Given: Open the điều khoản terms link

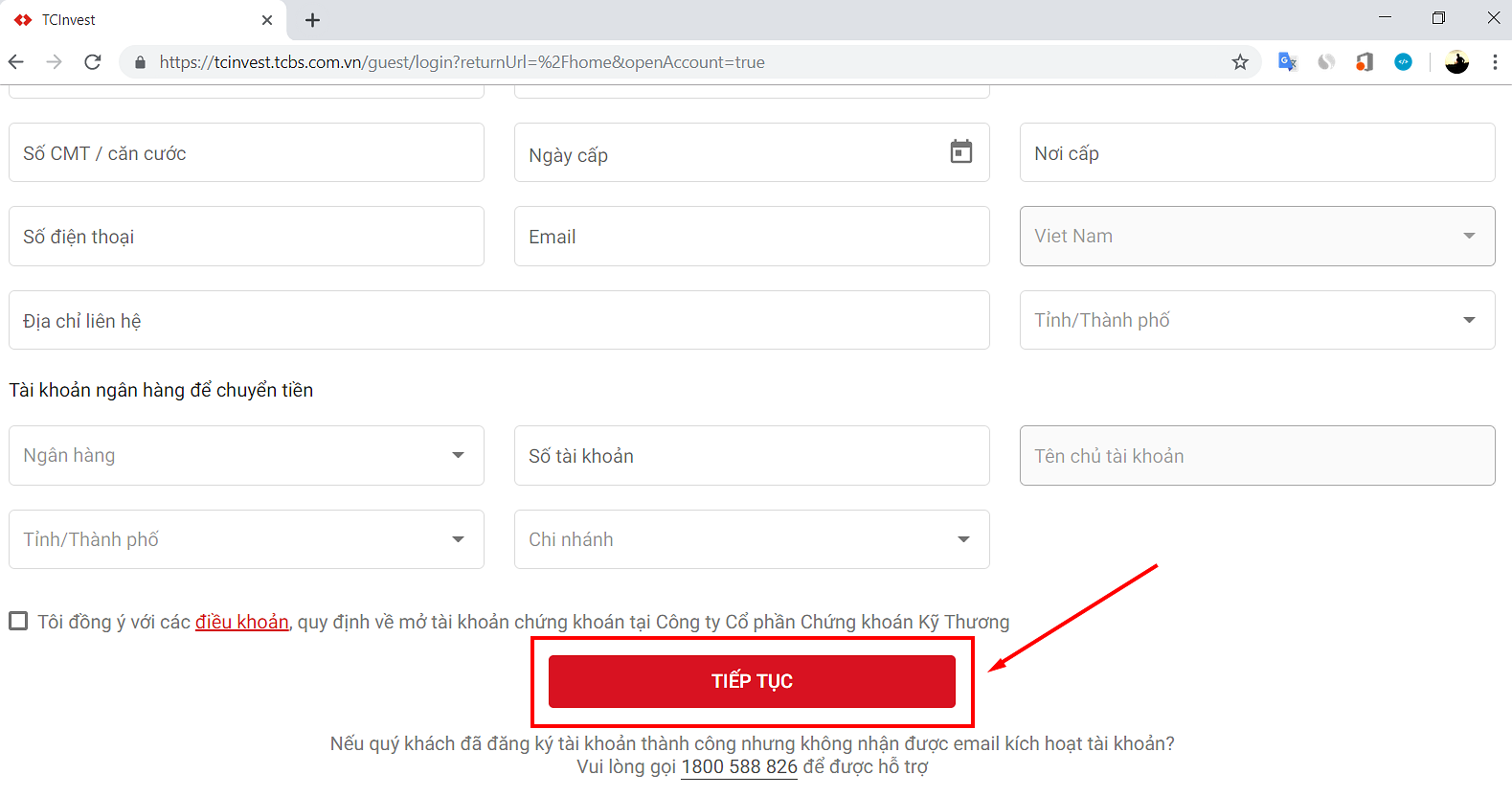Looking at the screenshot, I should (x=241, y=622).
